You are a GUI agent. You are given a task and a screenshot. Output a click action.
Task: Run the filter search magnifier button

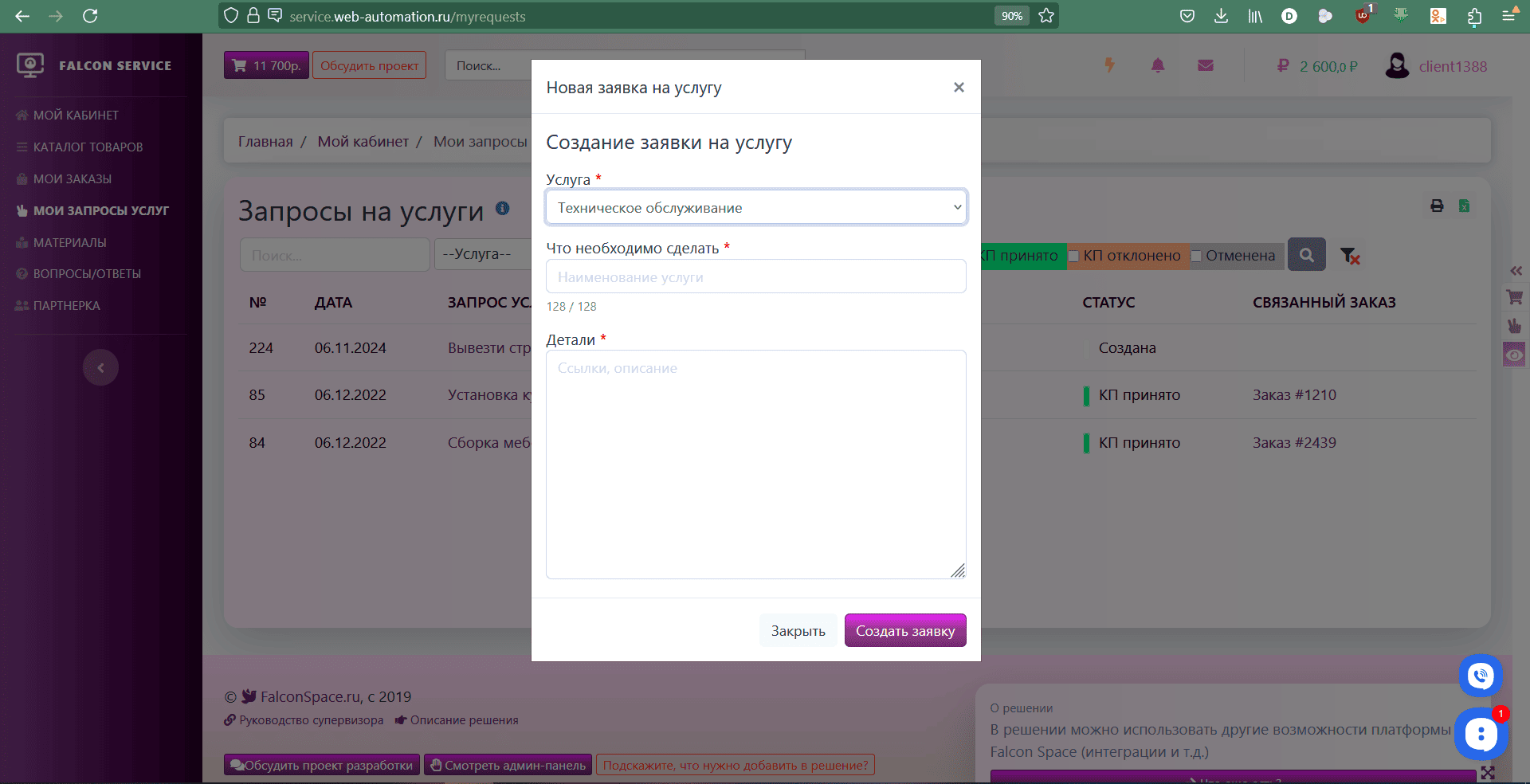(1307, 255)
